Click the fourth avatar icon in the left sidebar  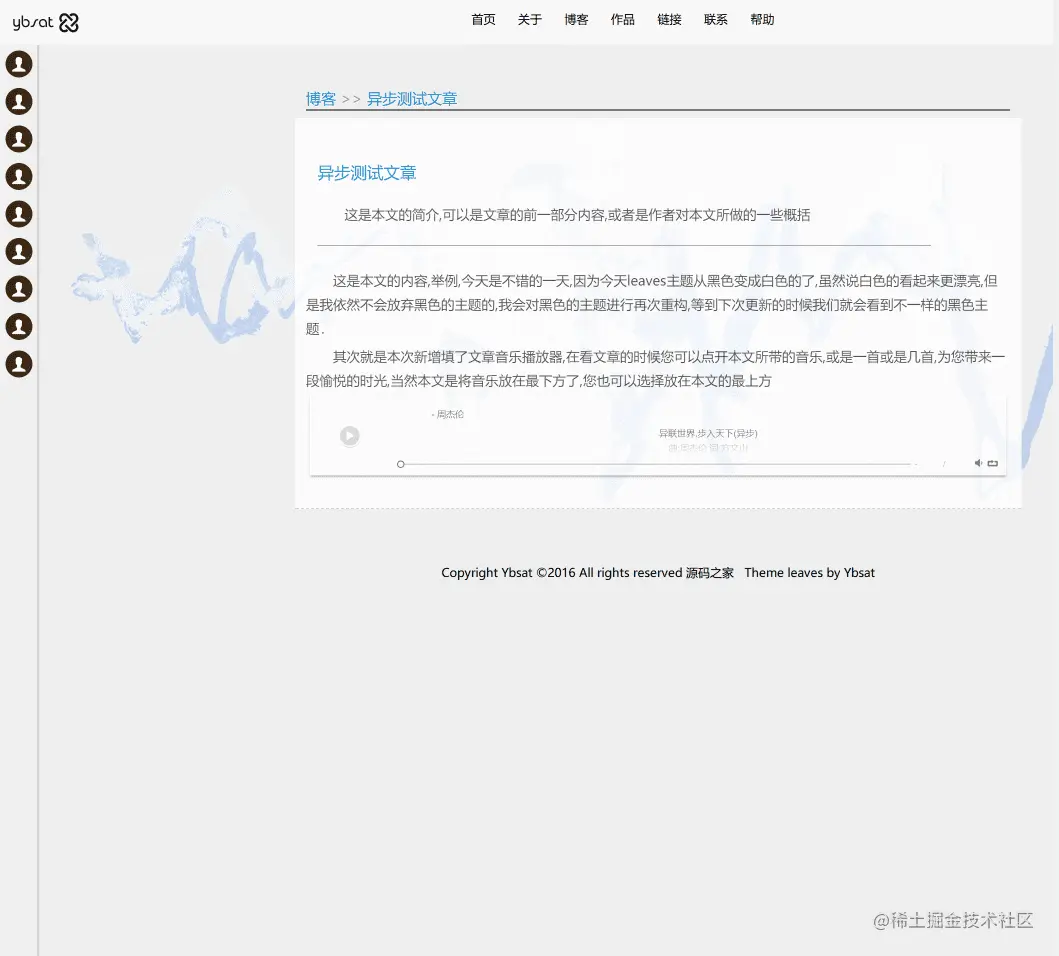(x=19, y=176)
